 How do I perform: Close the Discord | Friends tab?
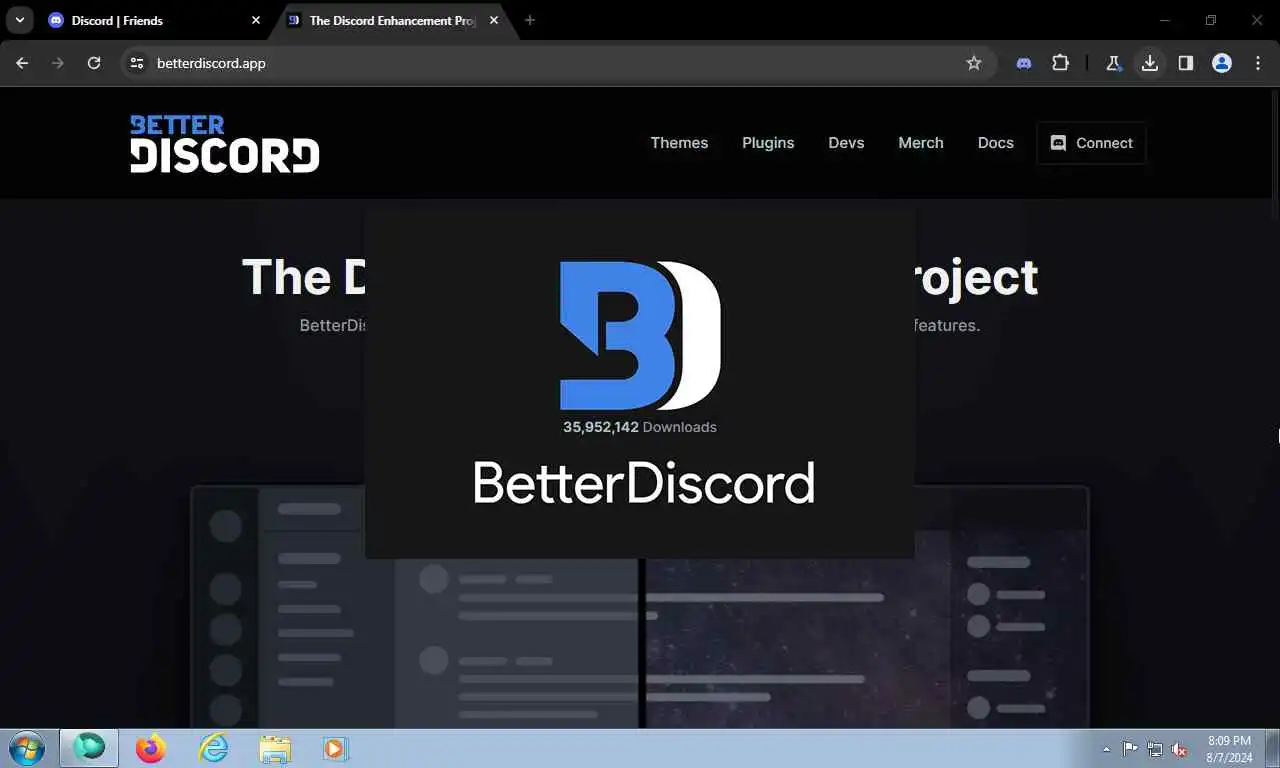click(x=256, y=20)
